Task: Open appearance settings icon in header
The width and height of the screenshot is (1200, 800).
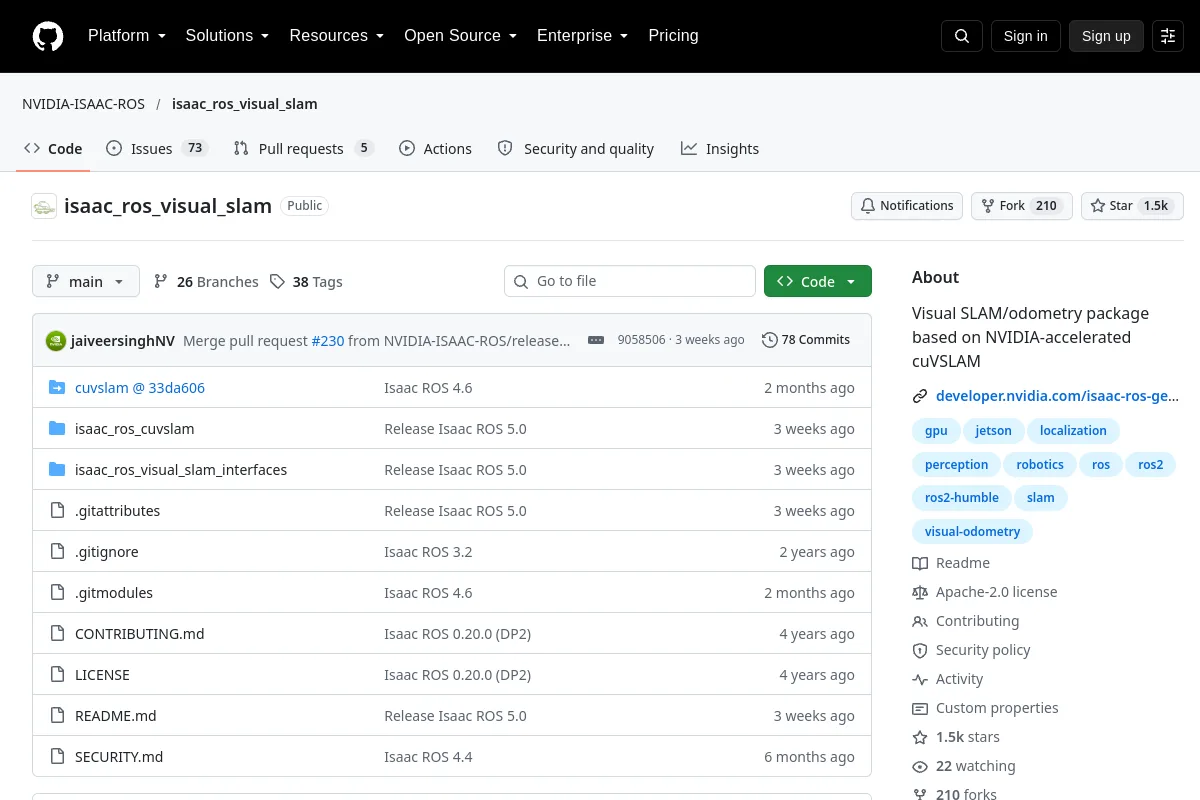Action: pyautogui.click(x=1168, y=36)
